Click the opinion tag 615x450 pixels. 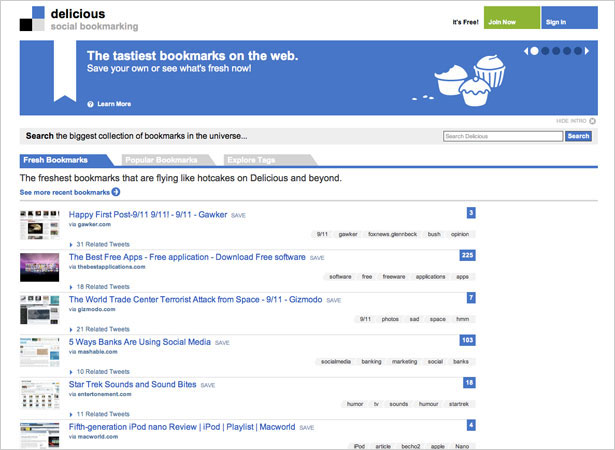[x=460, y=234]
